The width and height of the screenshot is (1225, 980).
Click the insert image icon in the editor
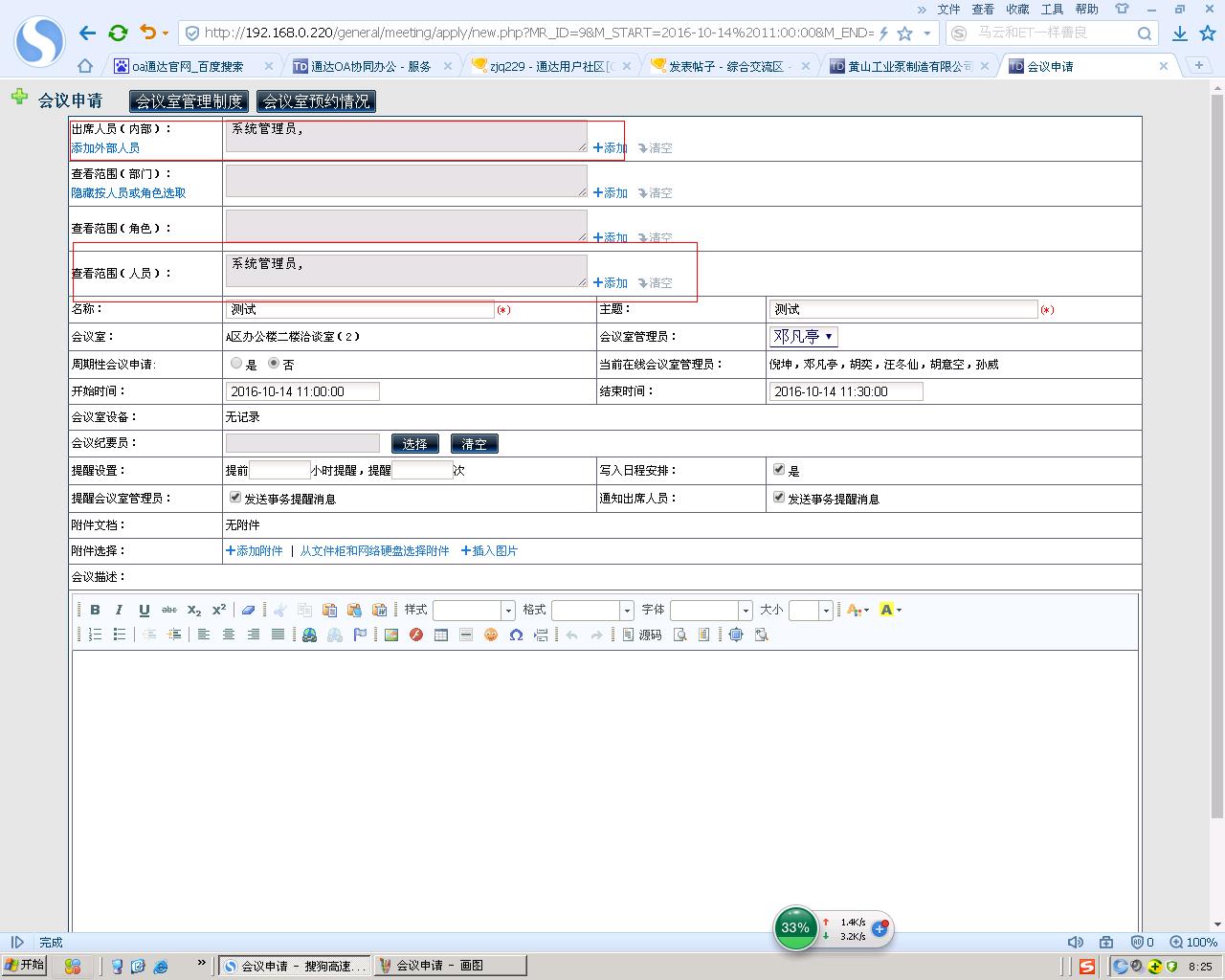391,635
